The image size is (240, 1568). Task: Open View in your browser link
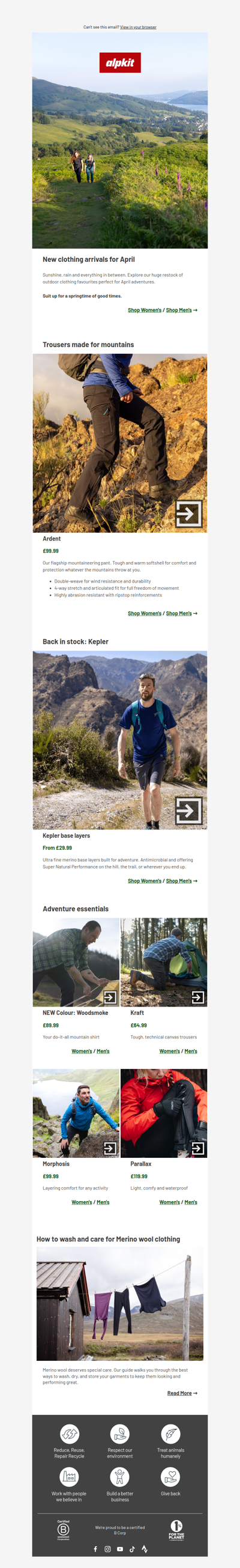(138, 27)
